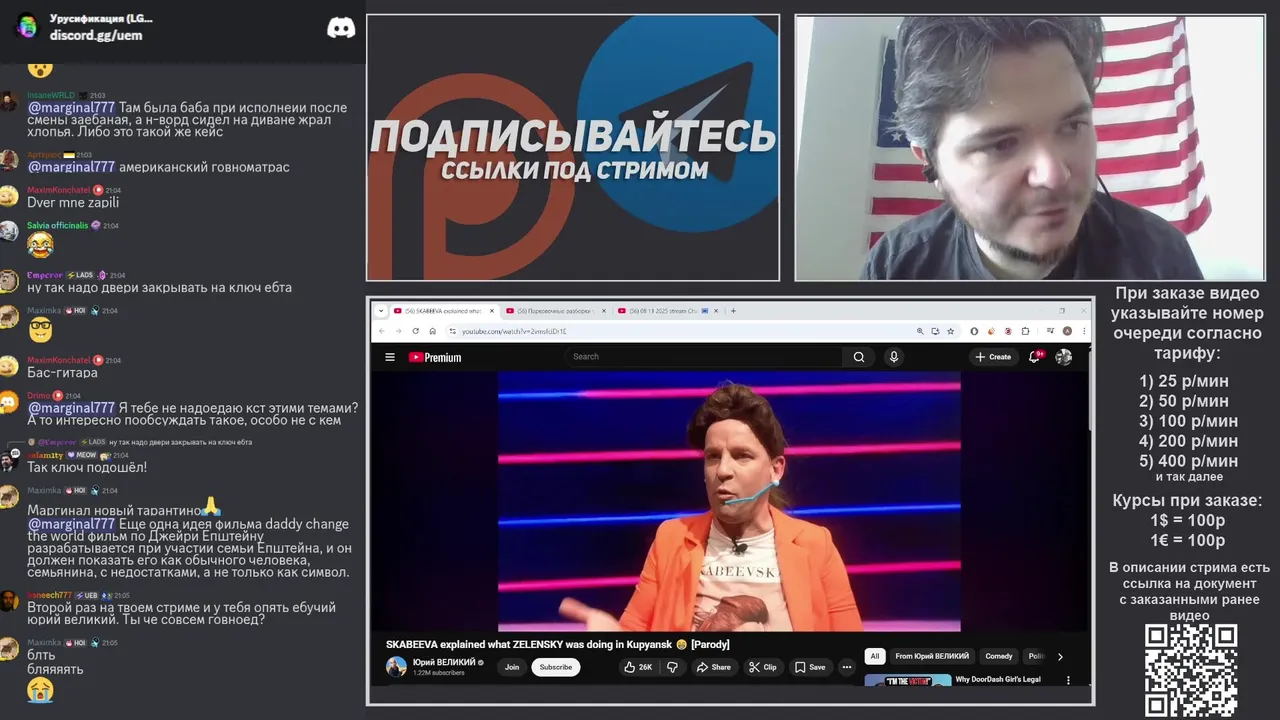This screenshot has height=720, width=1280.
Task: Click the Clip button
Action: [763, 667]
